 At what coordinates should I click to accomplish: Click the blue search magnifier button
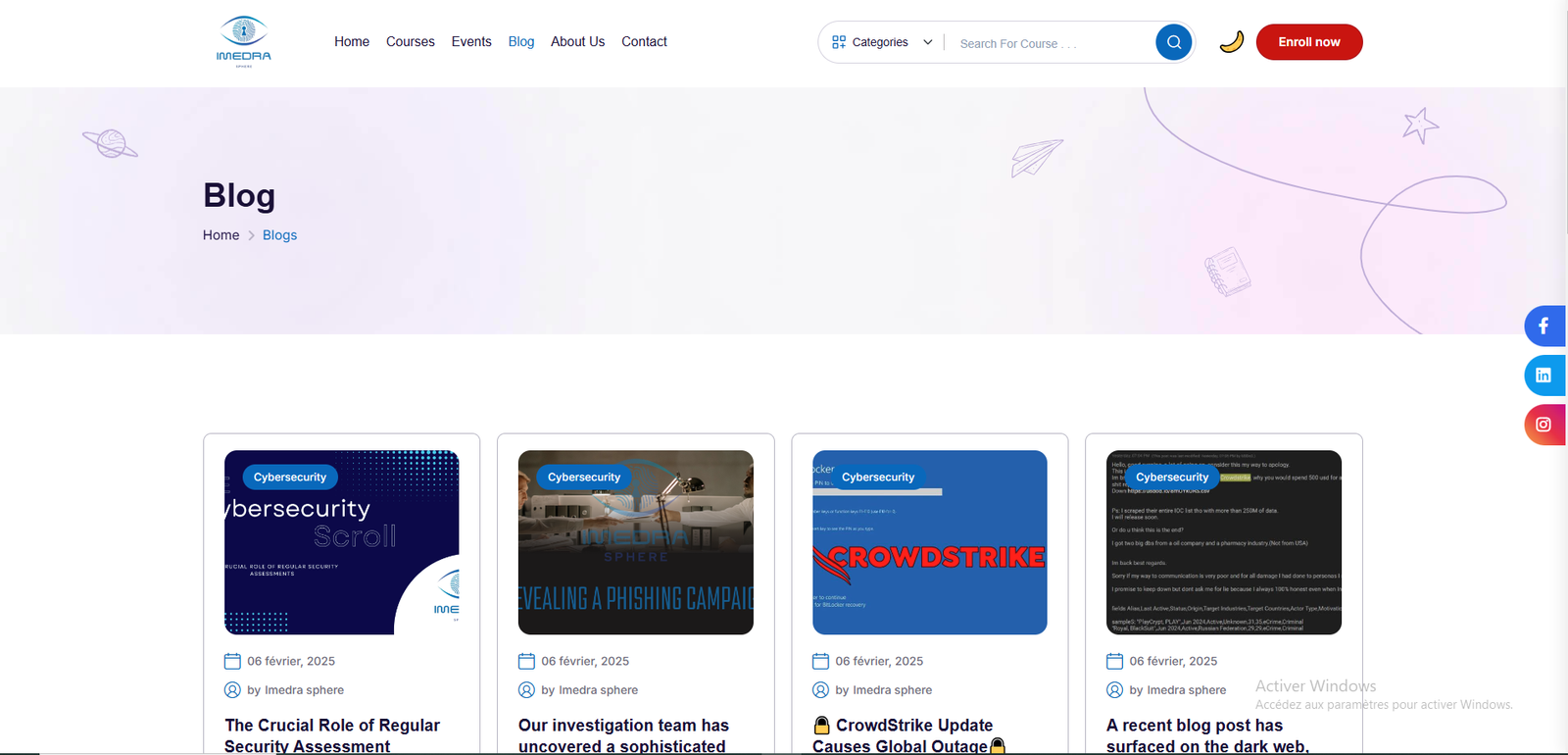(1173, 42)
